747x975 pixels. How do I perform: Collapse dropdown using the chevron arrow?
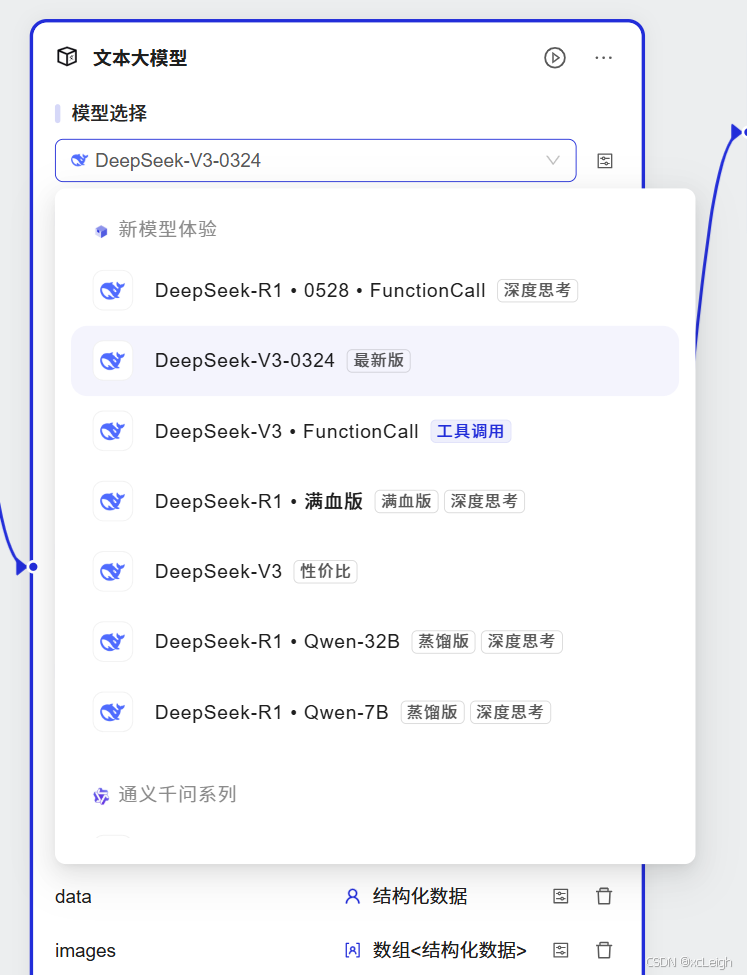click(x=552, y=160)
